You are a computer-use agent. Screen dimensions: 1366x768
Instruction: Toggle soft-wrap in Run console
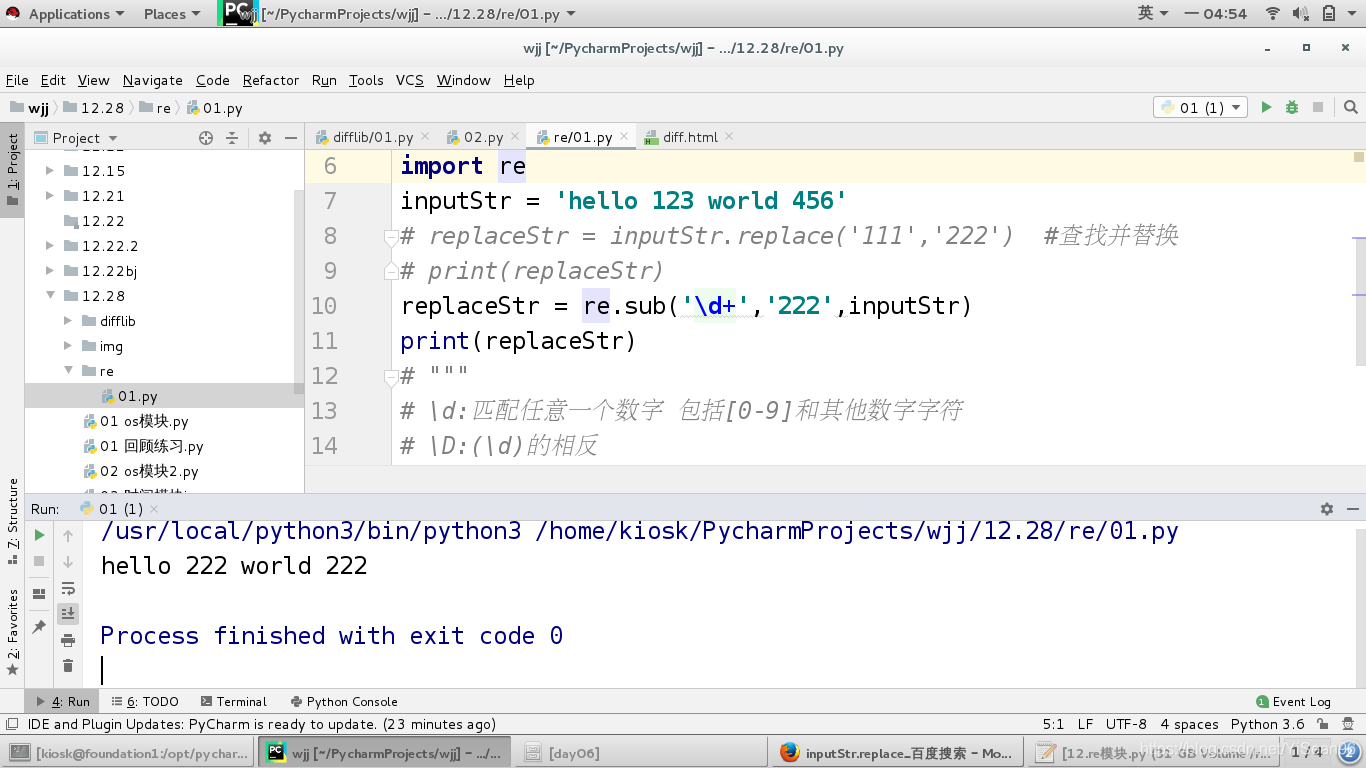(68, 588)
